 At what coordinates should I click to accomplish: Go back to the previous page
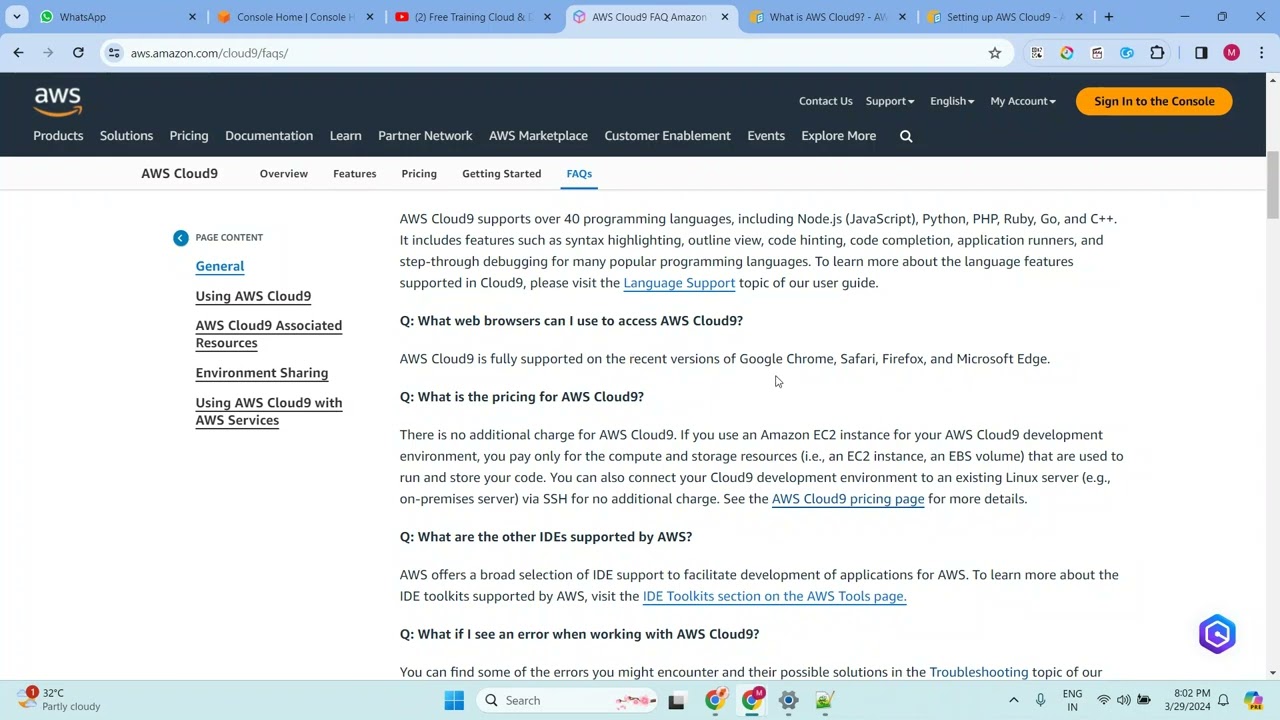(x=18, y=53)
